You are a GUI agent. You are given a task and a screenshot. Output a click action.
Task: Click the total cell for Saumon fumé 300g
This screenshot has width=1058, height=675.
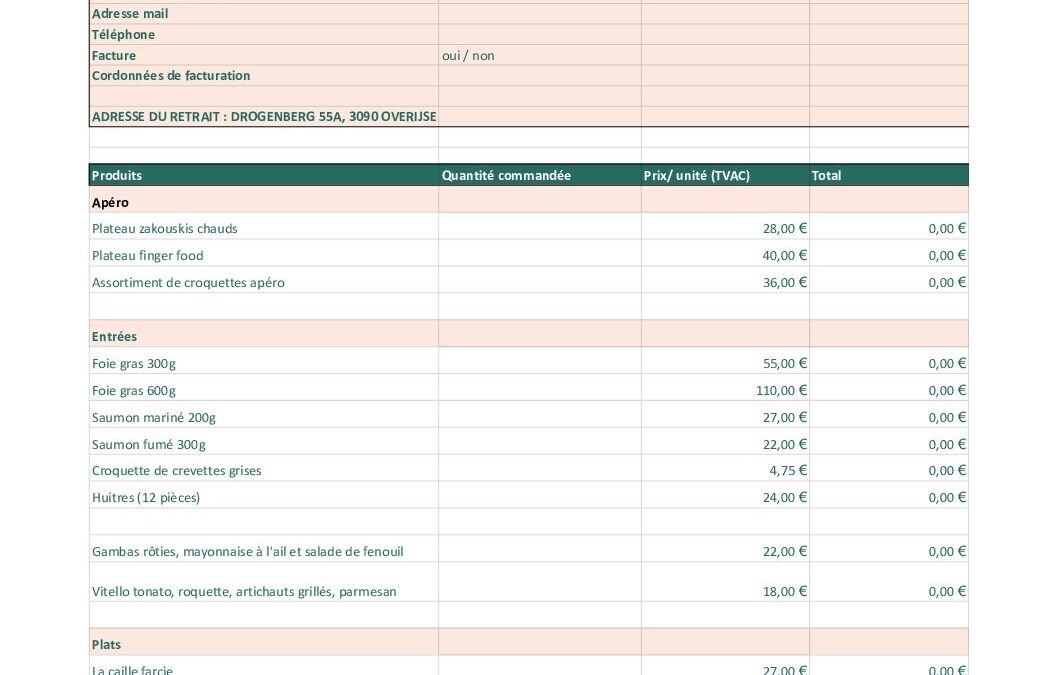pos(888,444)
